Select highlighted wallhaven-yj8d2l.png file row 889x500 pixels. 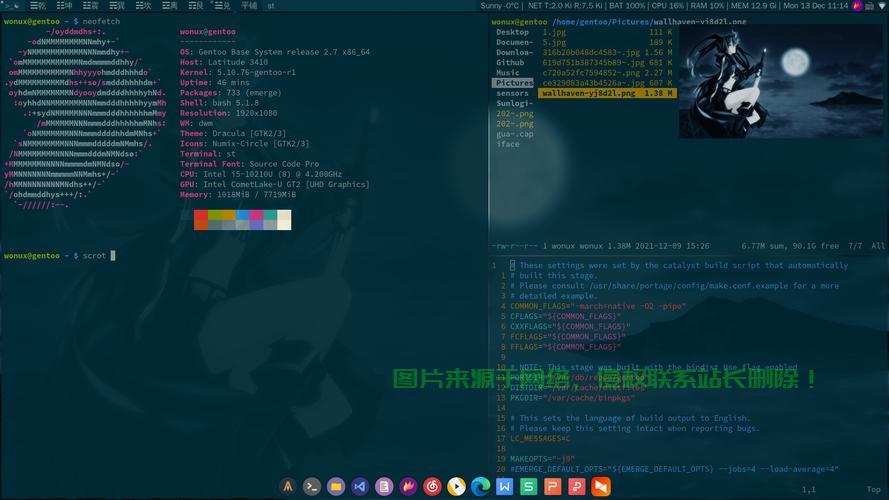click(x=607, y=94)
